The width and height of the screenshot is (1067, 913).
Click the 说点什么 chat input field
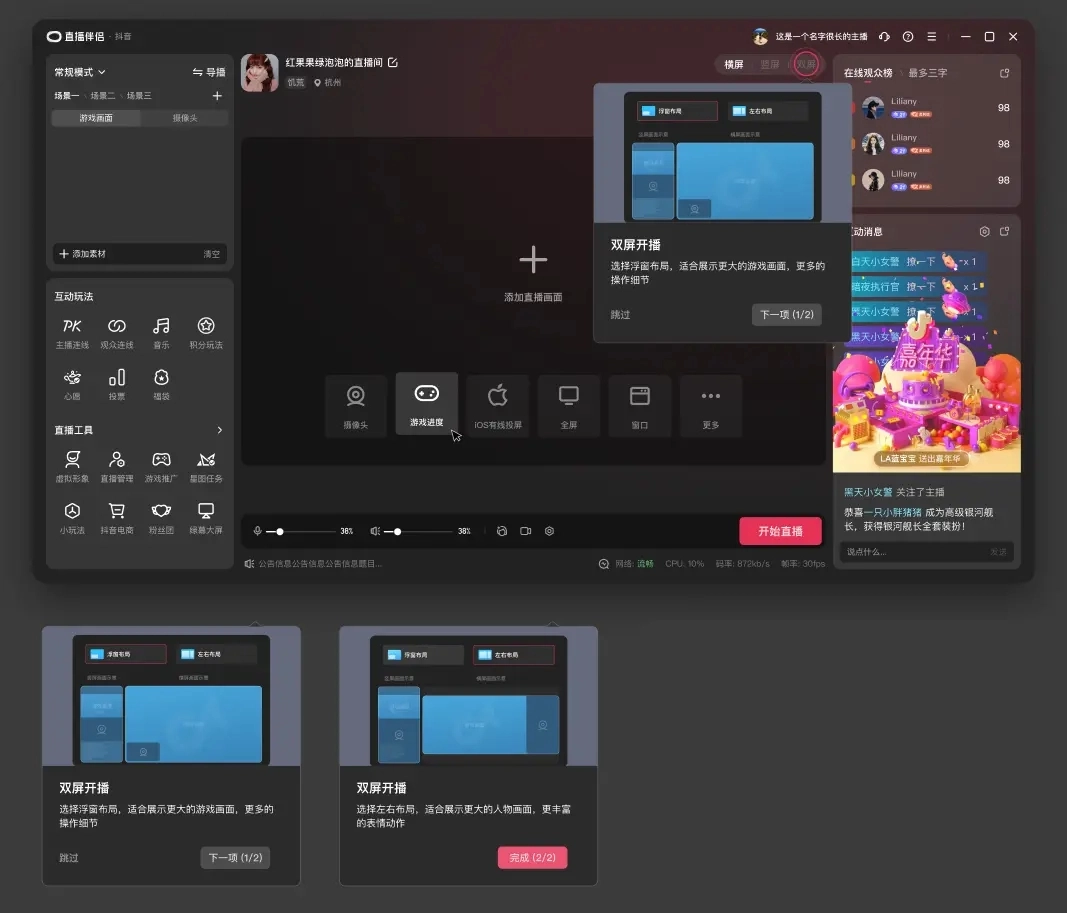point(912,552)
